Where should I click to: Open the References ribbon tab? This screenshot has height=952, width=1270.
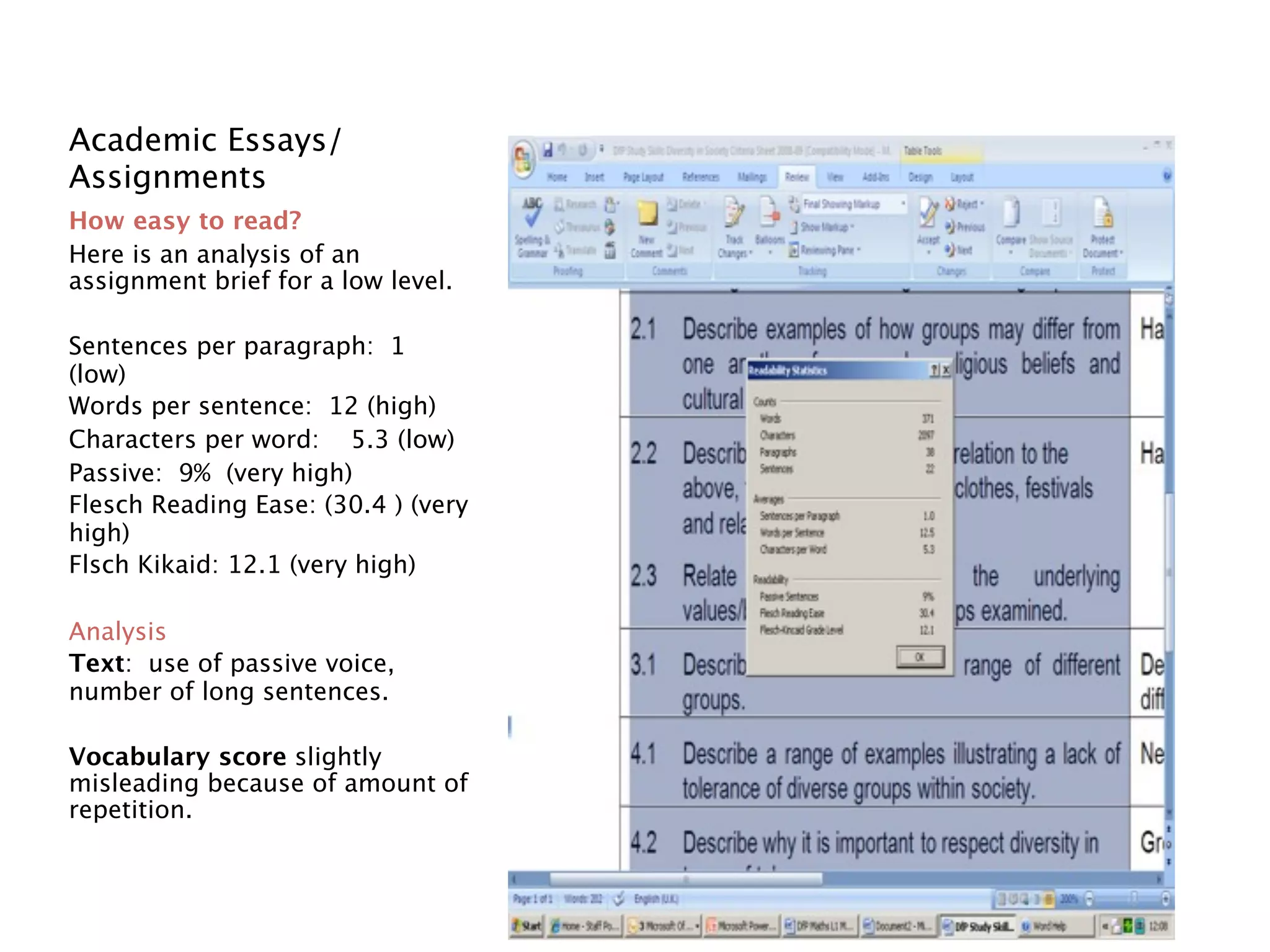point(701,177)
